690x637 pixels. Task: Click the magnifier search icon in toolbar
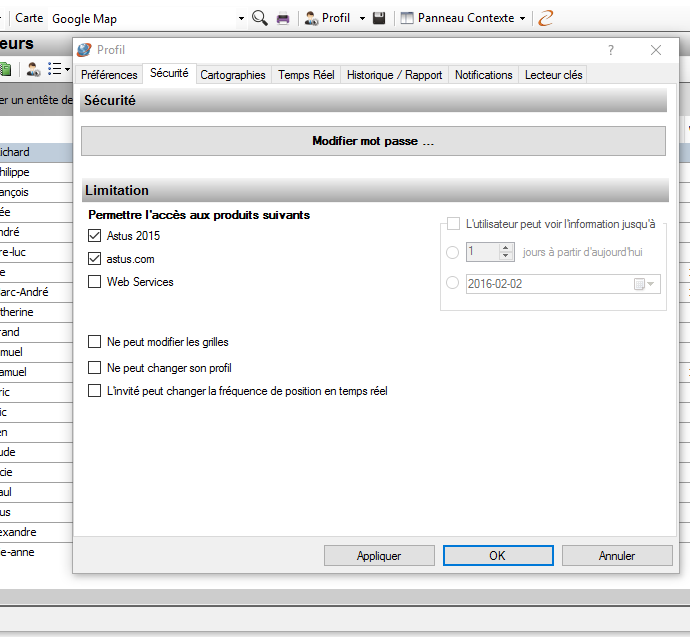[259, 18]
